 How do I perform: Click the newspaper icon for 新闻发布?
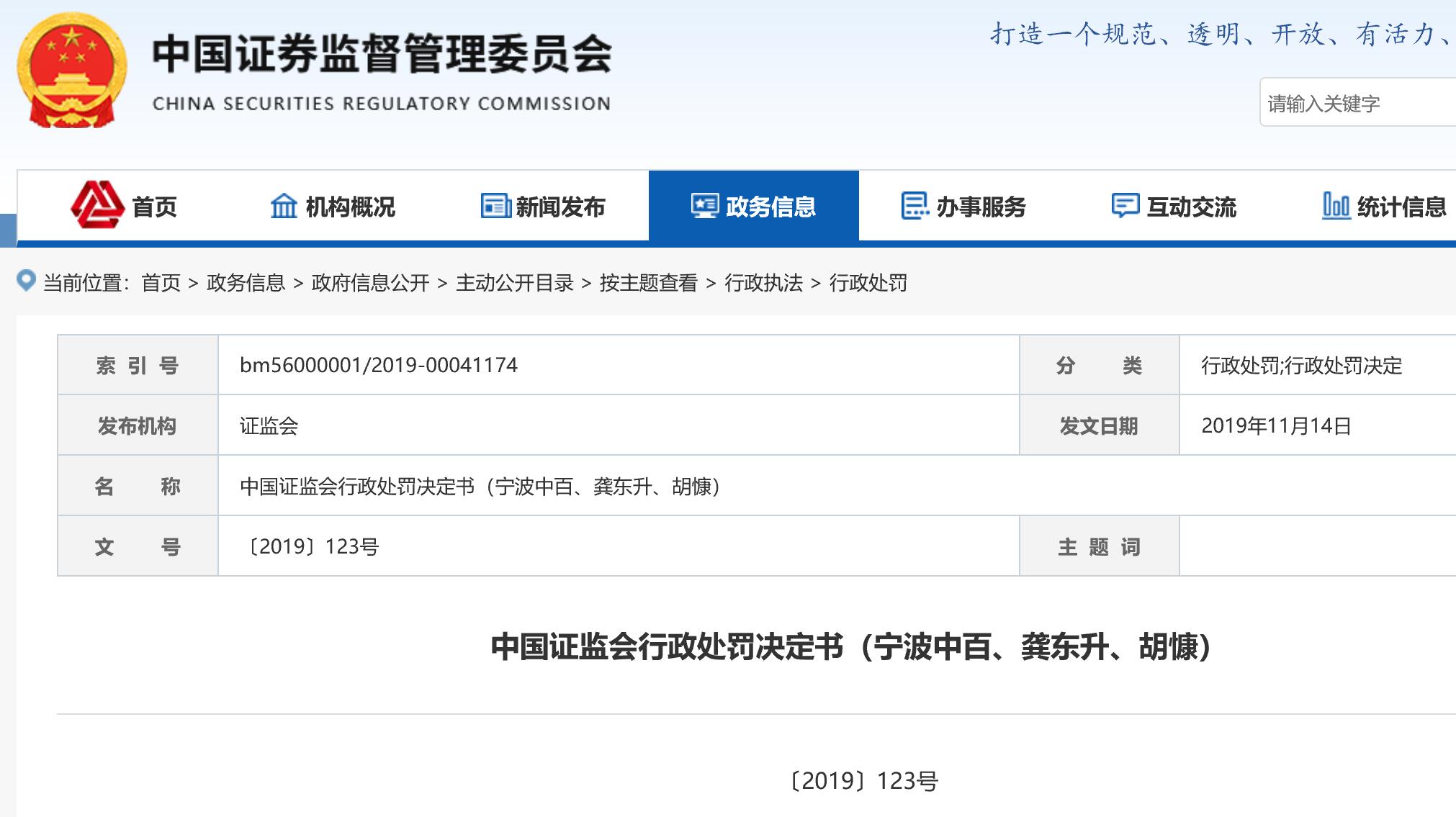[x=495, y=207]
